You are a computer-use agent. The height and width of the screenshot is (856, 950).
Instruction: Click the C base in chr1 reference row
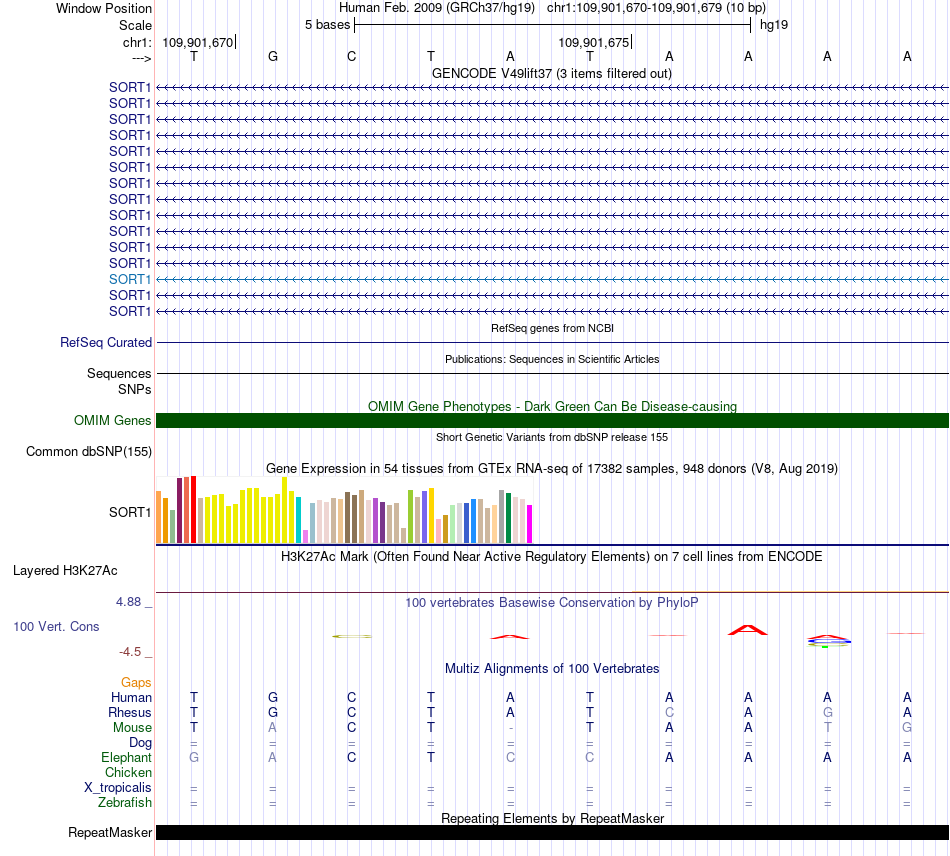pyautogui.click(x=351, y=56)
